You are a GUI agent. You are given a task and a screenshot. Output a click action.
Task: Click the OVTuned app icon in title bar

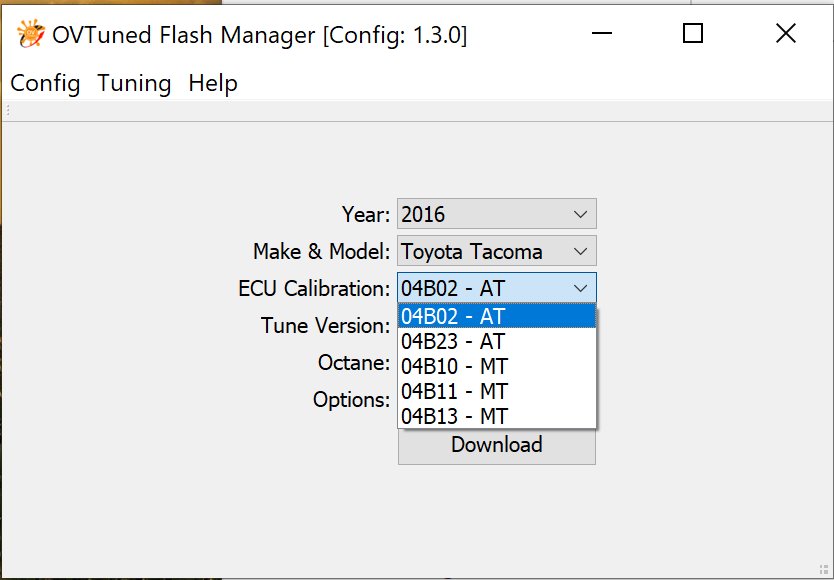click(x=30, y=34)
